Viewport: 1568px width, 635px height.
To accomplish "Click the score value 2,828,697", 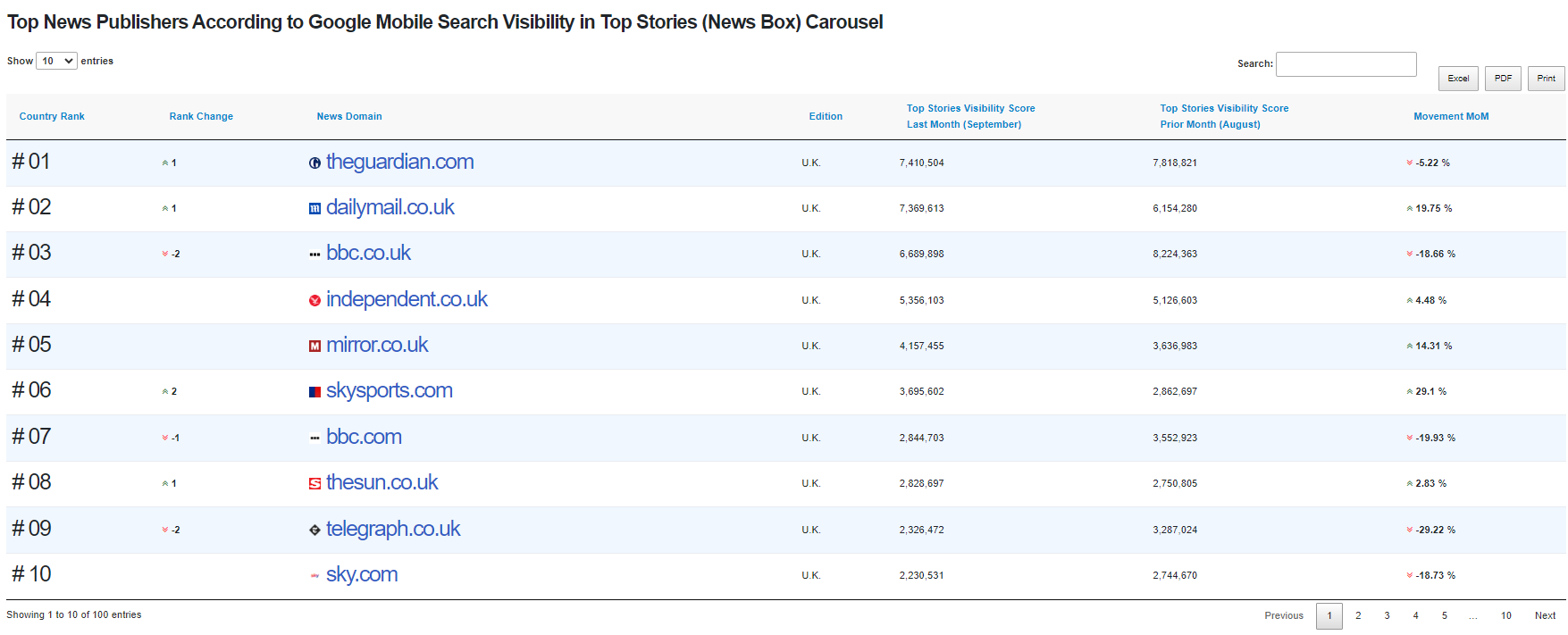I will point(921,483).
